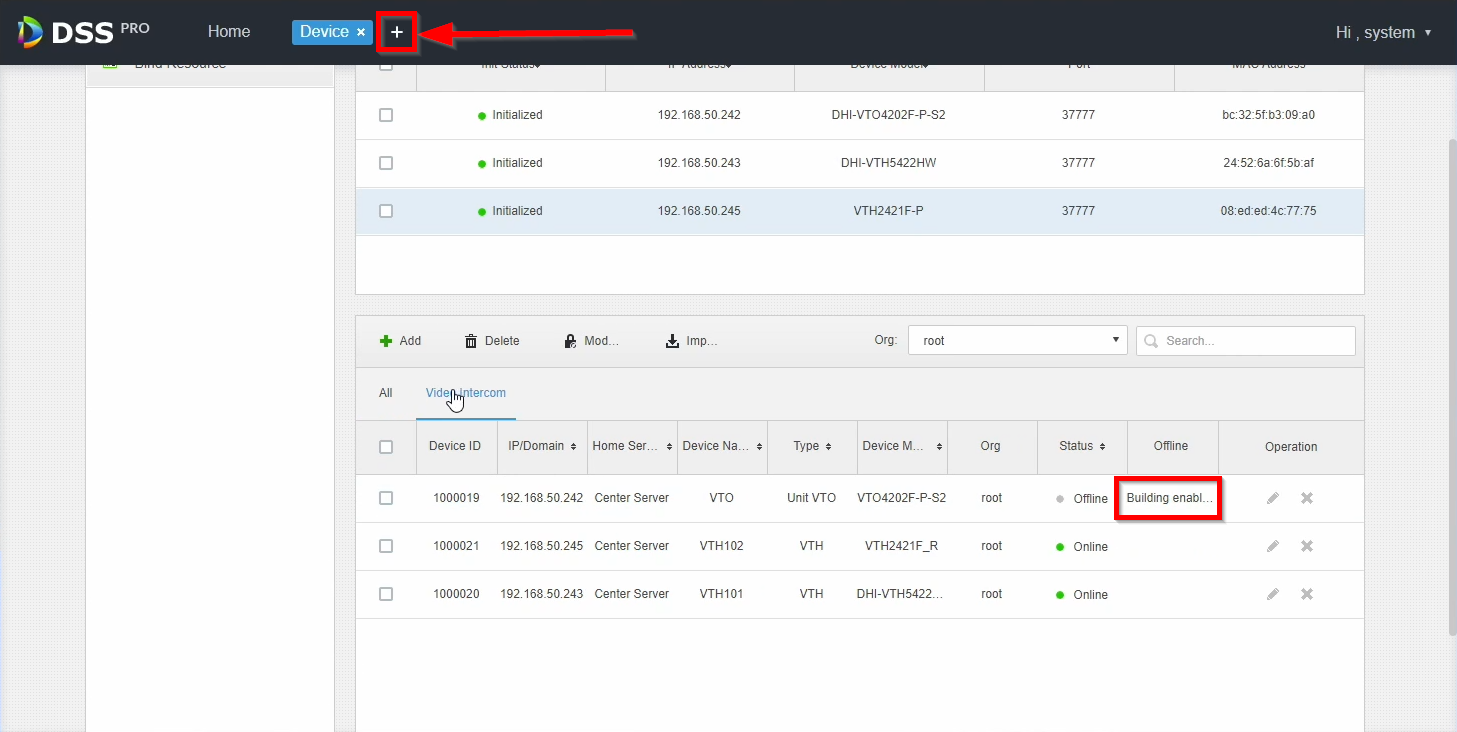Open the Org root dropdown
Image resolution: width=1457 pixels, height=732 pixels.
pos(1017,341)
